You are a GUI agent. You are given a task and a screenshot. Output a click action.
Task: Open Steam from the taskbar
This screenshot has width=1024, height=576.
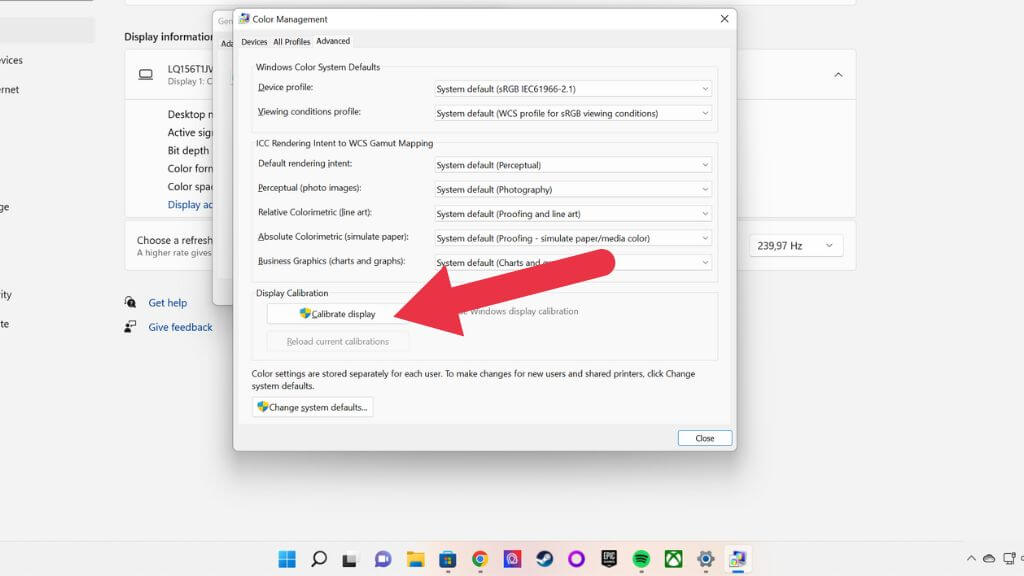(x=544, y=559)
